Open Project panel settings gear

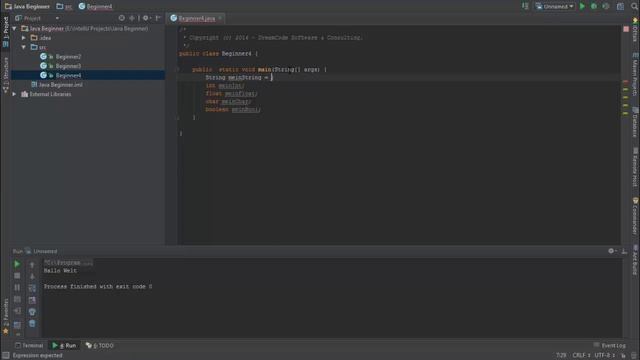tap(146, 18)
